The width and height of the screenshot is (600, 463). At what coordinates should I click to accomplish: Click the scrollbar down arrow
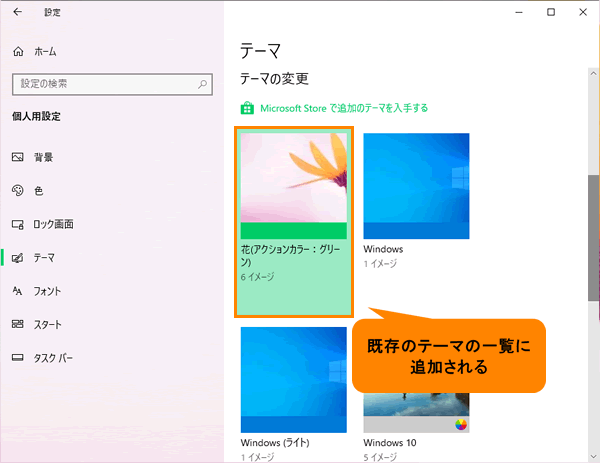point(593,456)
